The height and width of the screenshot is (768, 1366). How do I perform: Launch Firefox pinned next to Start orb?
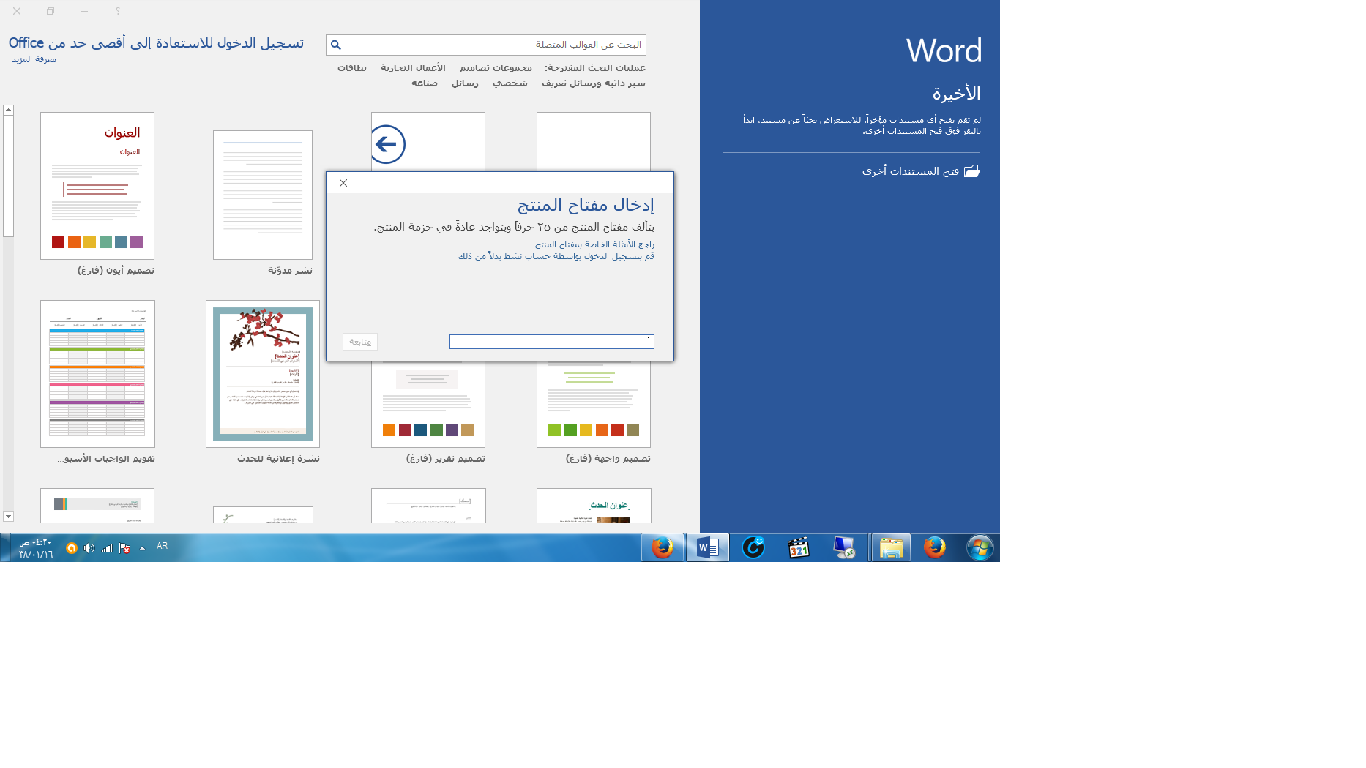tap(935, 548)
